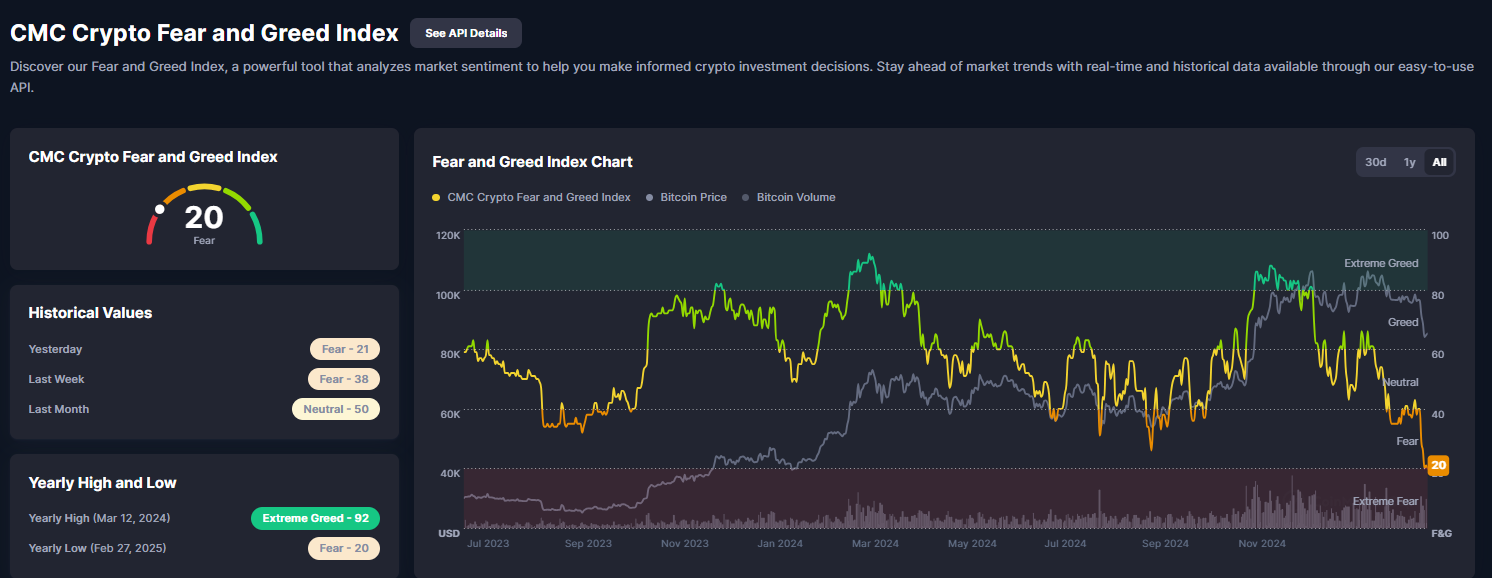The image size is (1492, 578).
Task: Click the "Fear - 38" badge beside Last Week
Action: coord(344,379)
